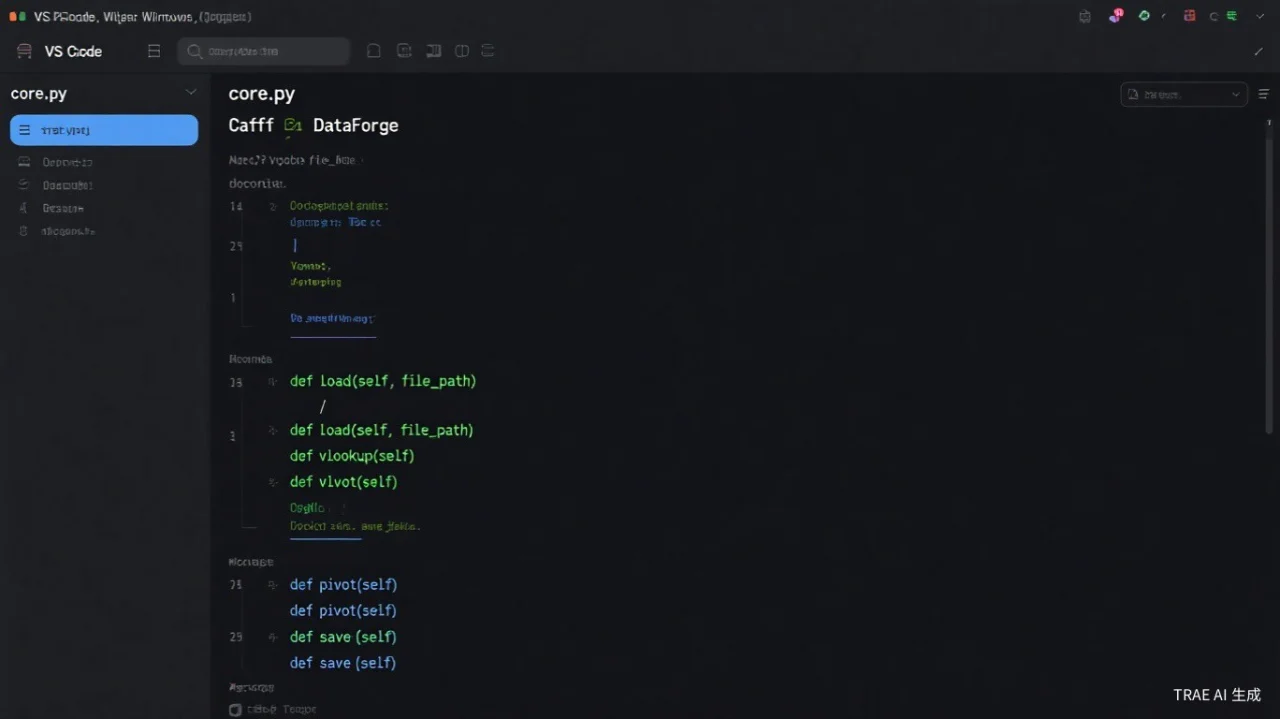
Task: Click the gray C icon in title bar
Action: coord(1214,16)
